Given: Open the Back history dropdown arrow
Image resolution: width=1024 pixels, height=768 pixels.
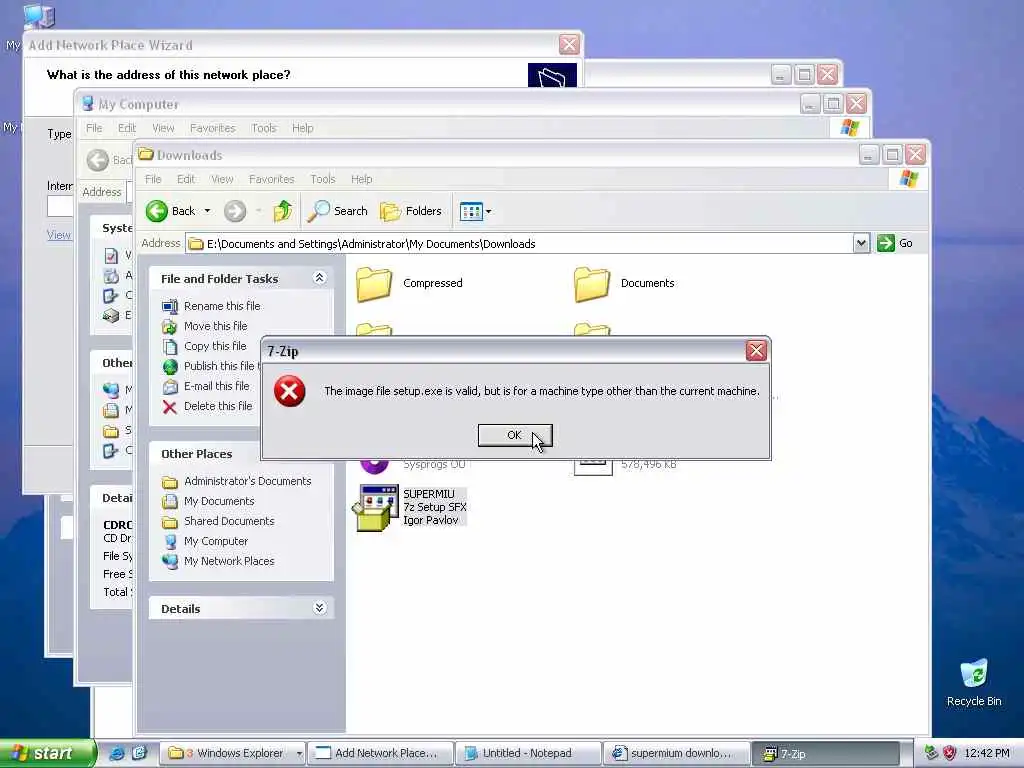Looking at the screenshot, I should coord(207,211).
